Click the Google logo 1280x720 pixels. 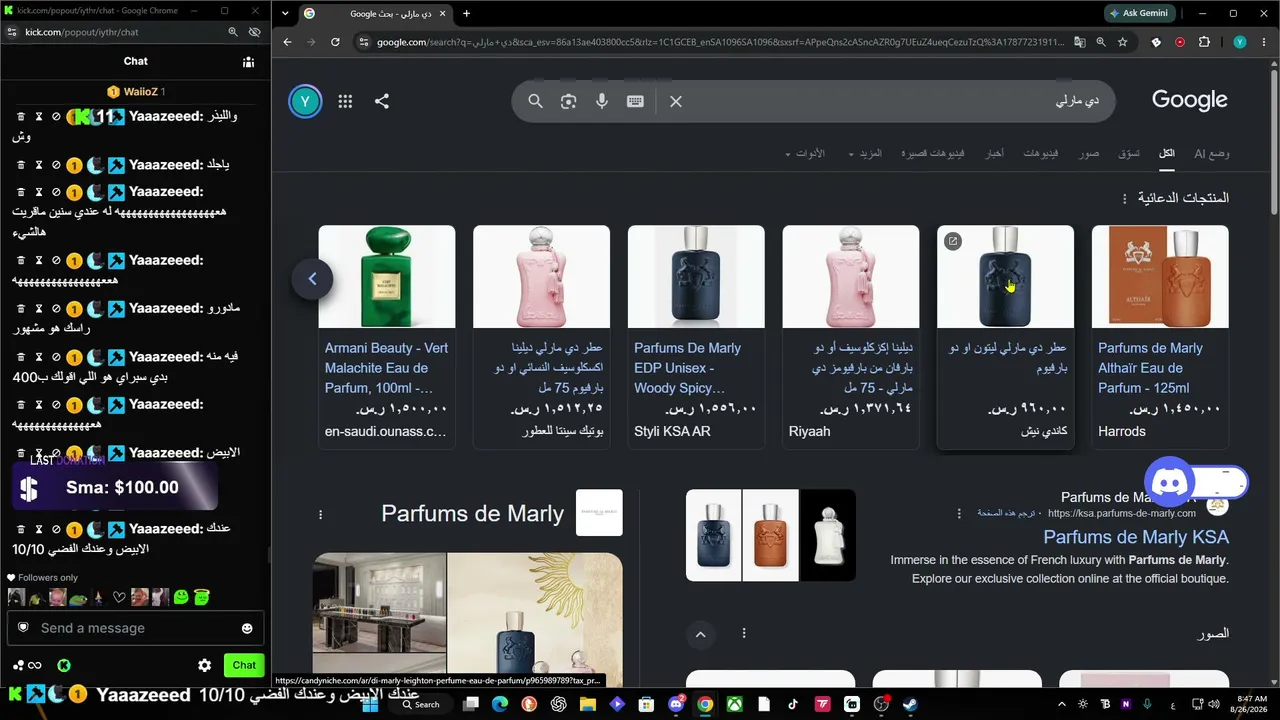(1189, 100)
